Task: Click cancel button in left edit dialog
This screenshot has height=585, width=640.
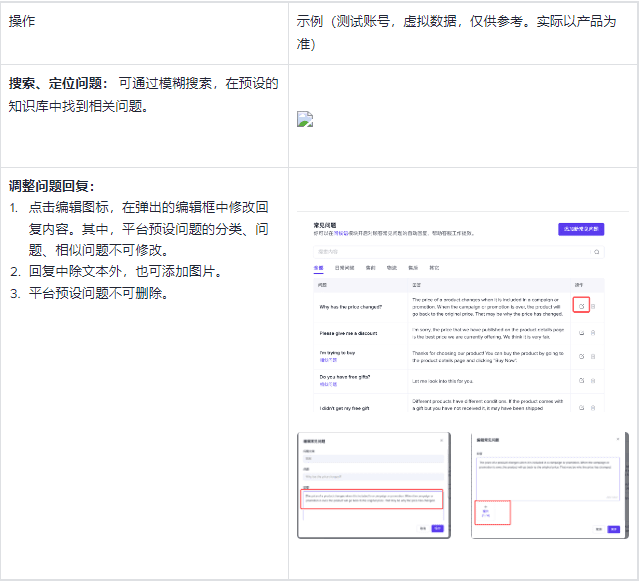Action: click(x=423, y=528)
